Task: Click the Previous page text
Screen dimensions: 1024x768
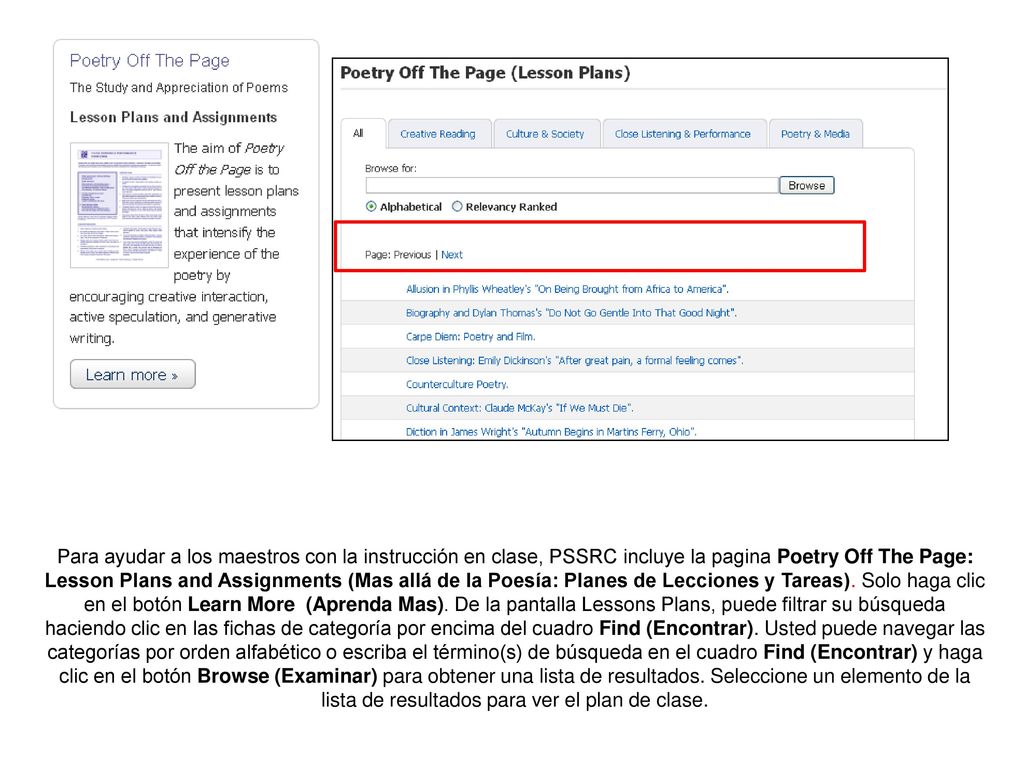Action: click(x=412, y=255)
